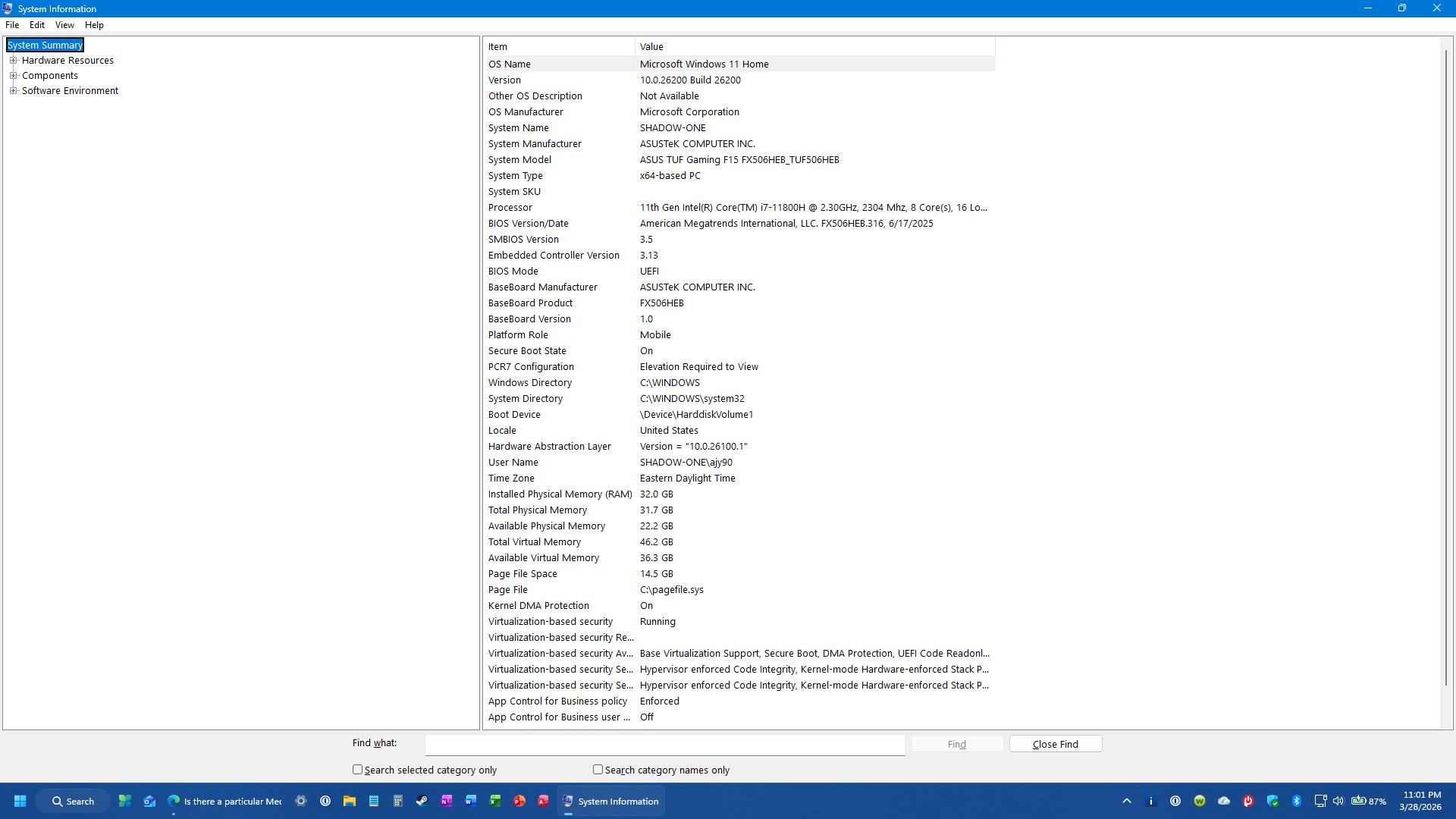Select the Time Zone row
This screenshot has width=1456, height=819.
pos(740,478)
